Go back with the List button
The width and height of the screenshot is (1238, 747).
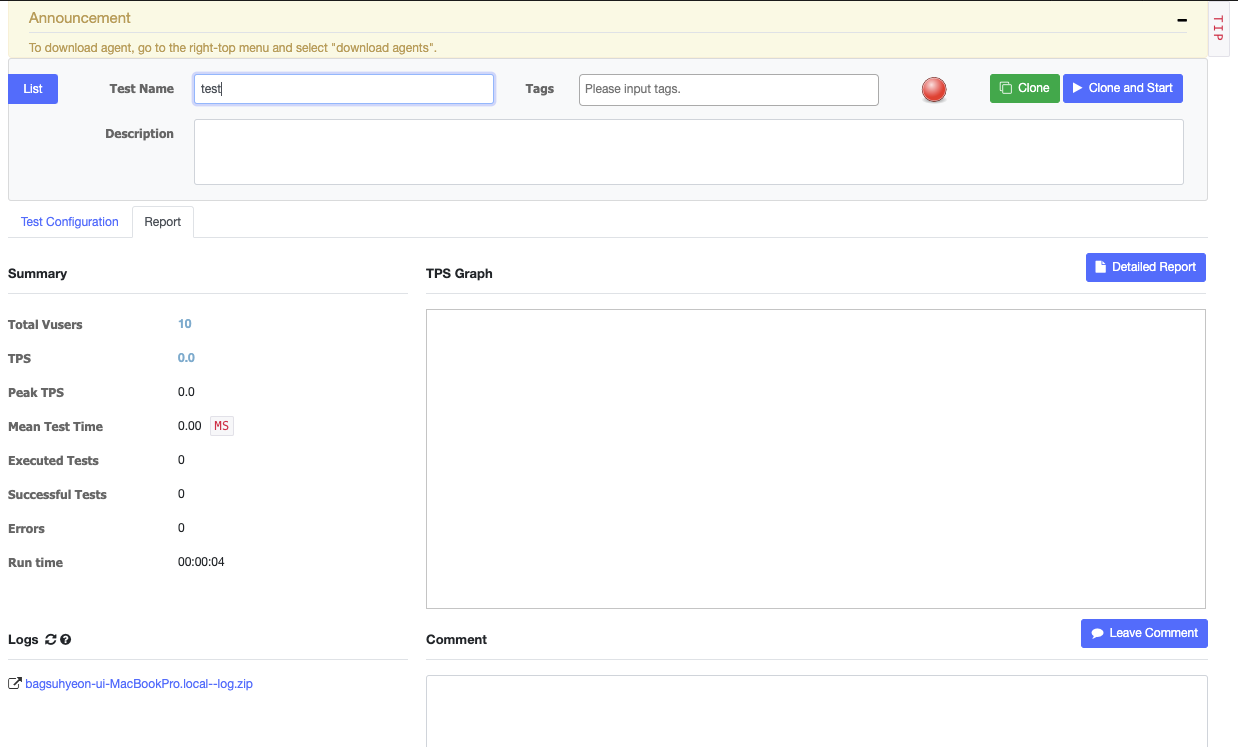pyautogui.click(x=33, y=89)
